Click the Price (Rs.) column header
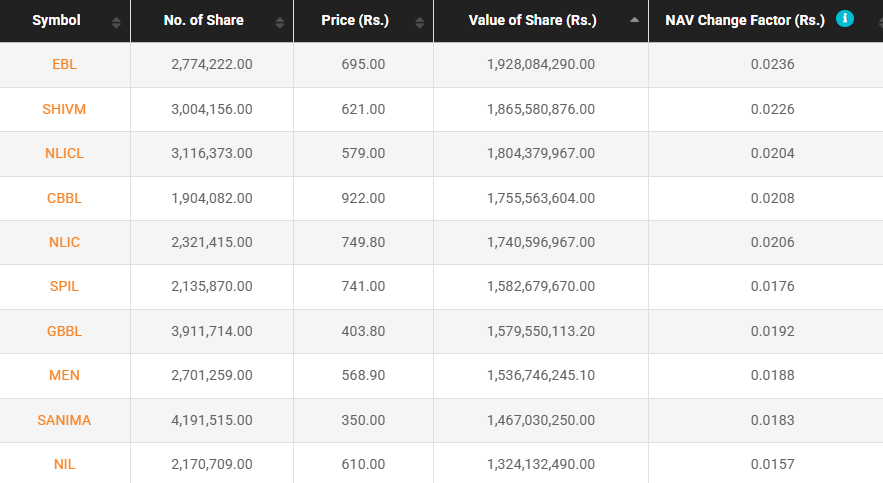This screenshot has width=883, height=483. point(355,20)
